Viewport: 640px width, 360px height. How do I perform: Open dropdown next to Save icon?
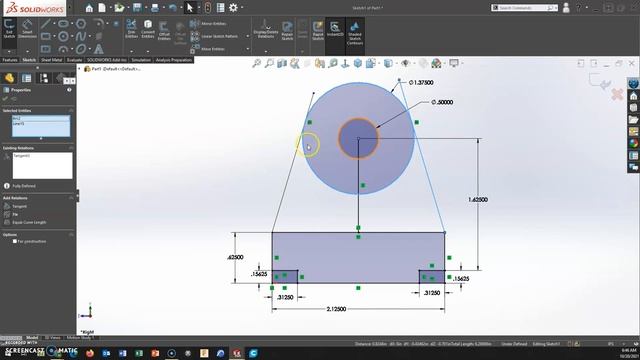point(146,7)
